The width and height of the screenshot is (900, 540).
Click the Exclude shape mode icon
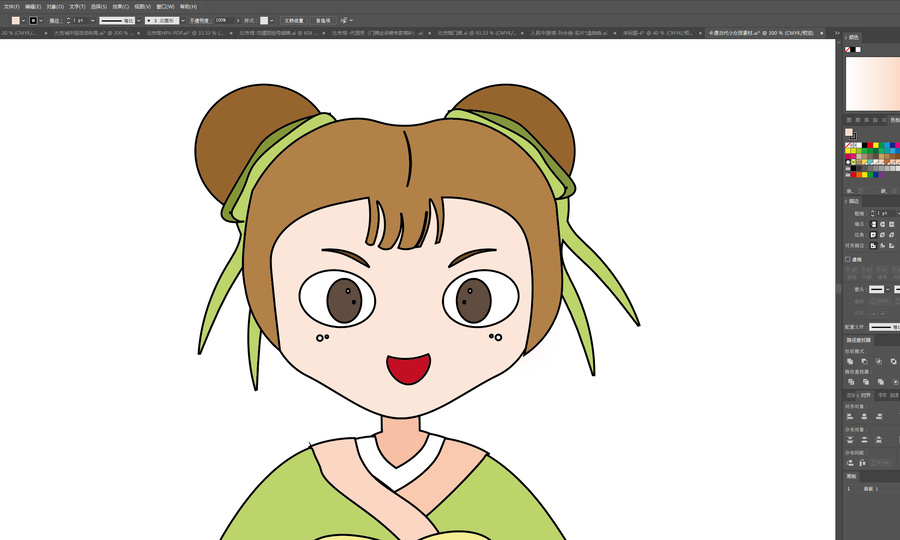point(893,361)
